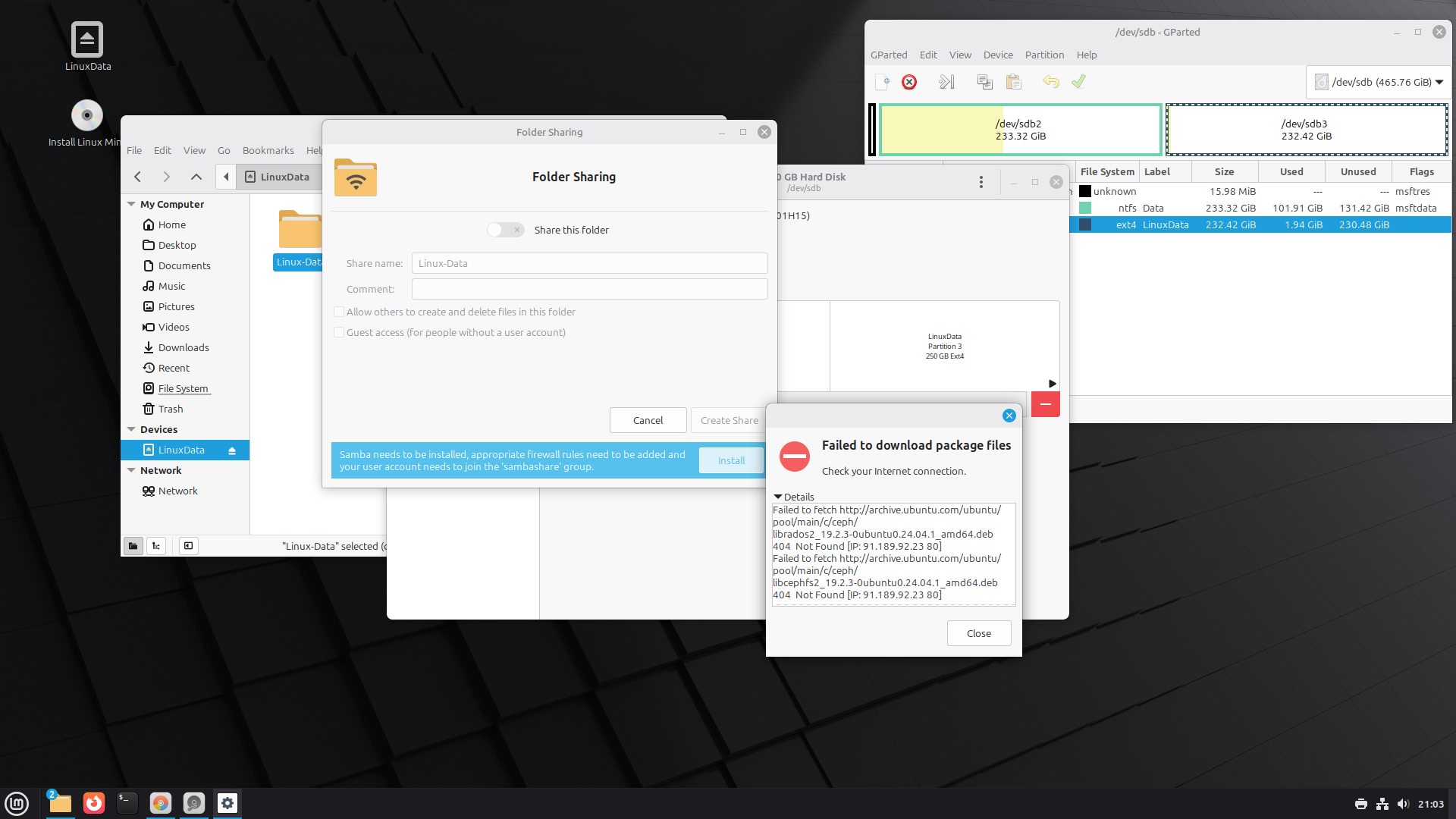
Task: Copy the selected partition via toolbar icon
Action: (984, 81)
